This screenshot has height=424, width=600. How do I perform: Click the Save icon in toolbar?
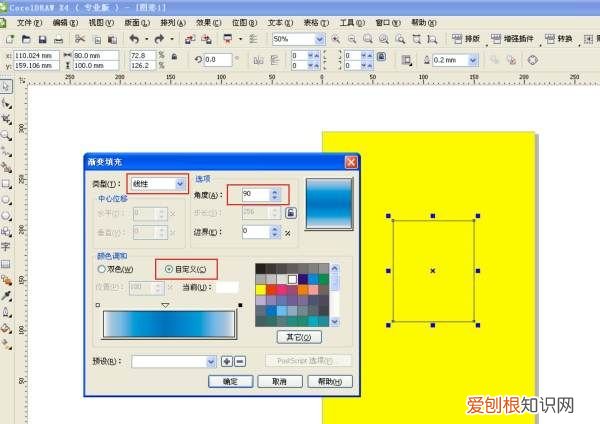[x=42, y=39]
